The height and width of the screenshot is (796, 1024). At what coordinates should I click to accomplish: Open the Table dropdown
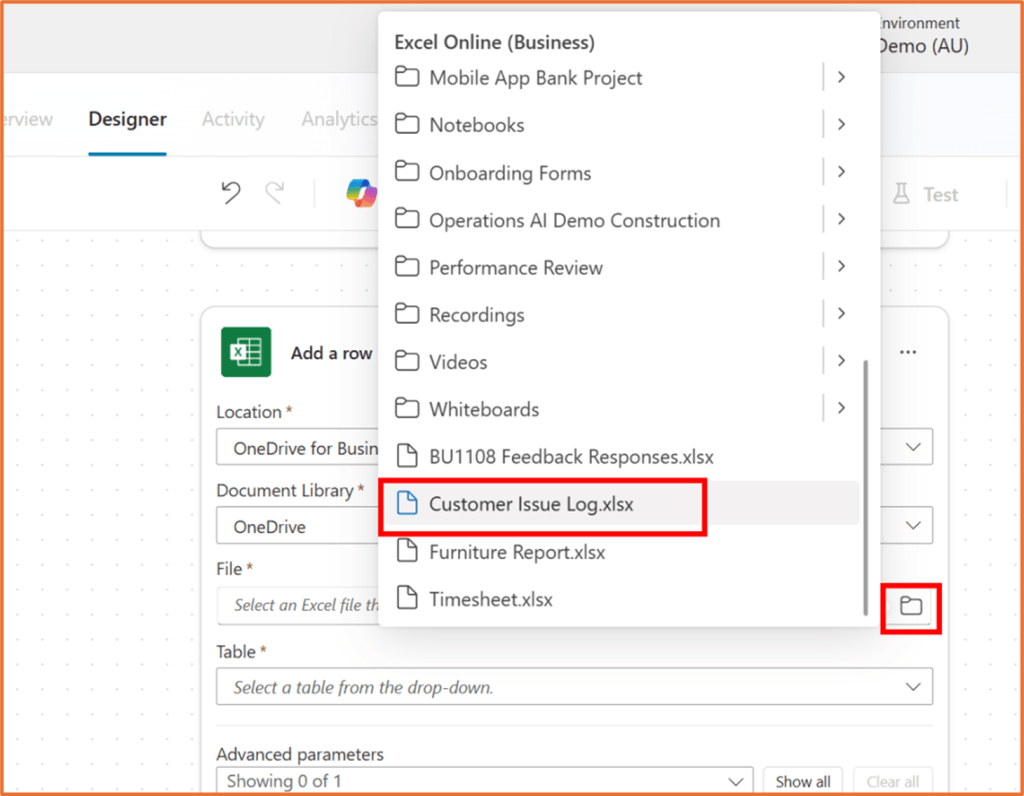(x=911, y=687)
